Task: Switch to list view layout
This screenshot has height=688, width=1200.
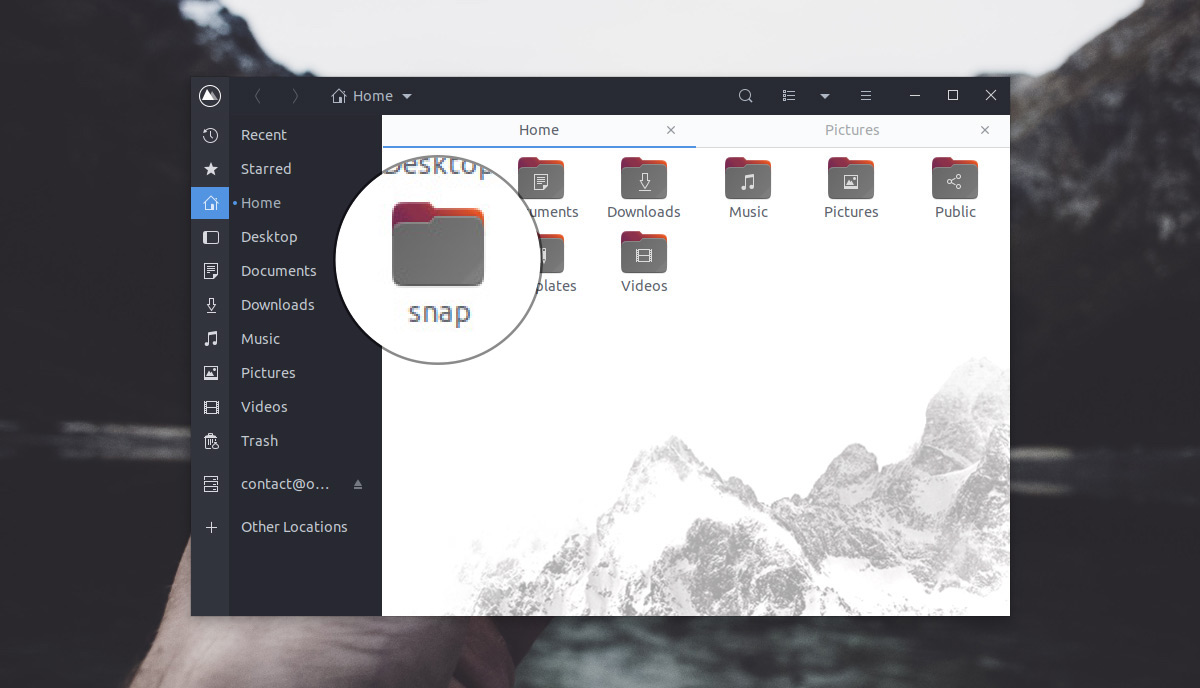Action: (x=789, y=95)
